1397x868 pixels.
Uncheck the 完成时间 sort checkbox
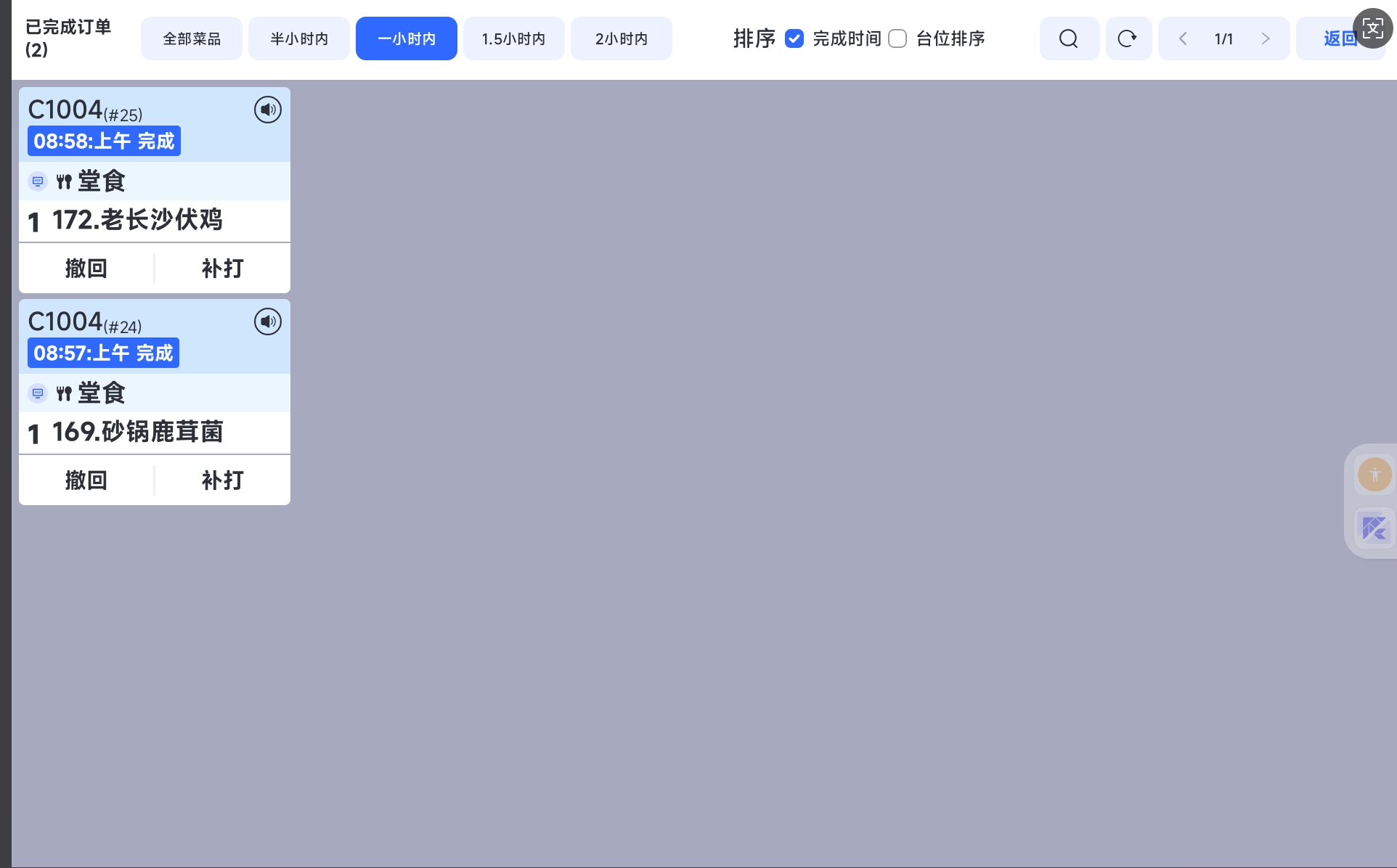coord(794,38)
